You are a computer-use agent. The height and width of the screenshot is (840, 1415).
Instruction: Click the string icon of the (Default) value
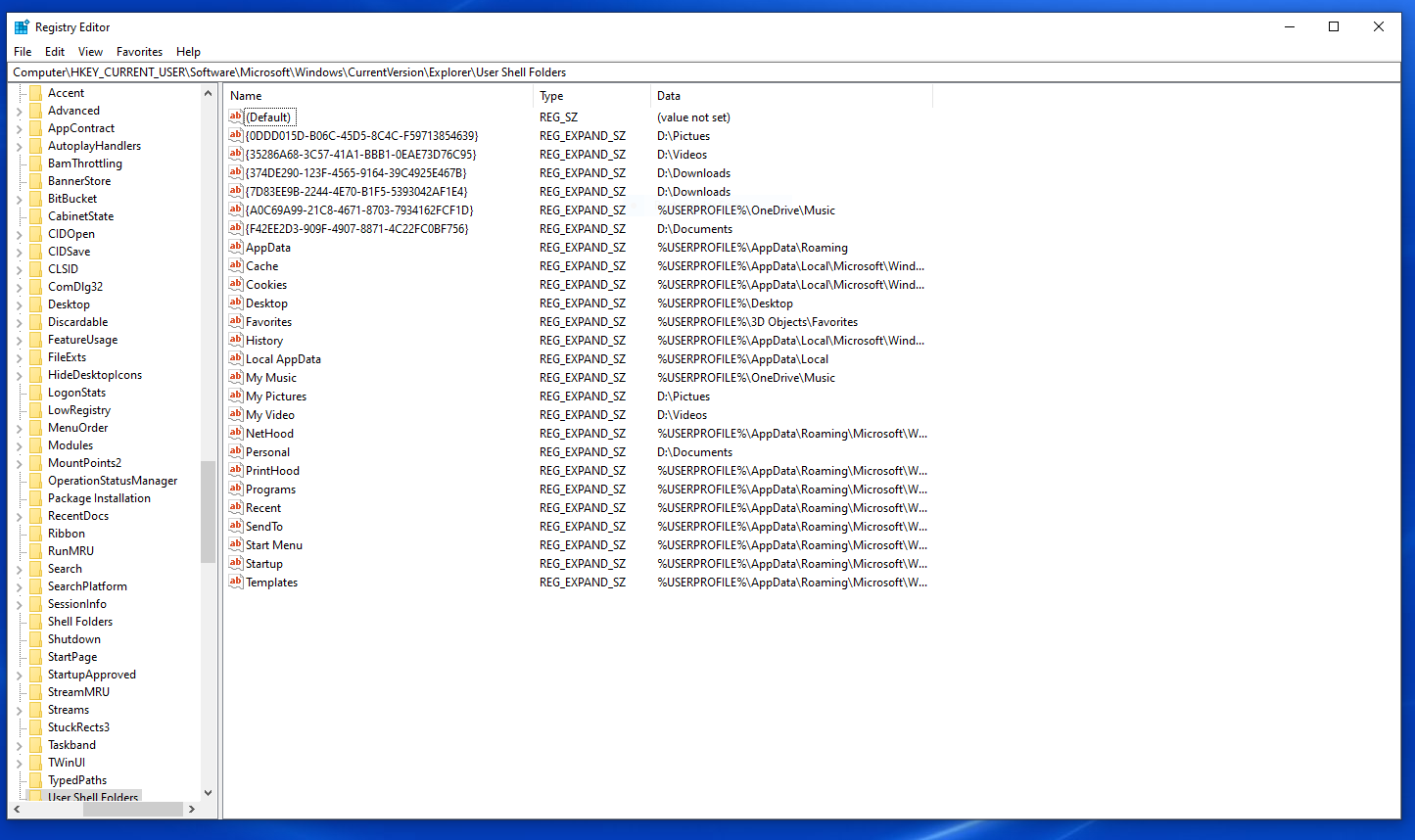point(235,117)
